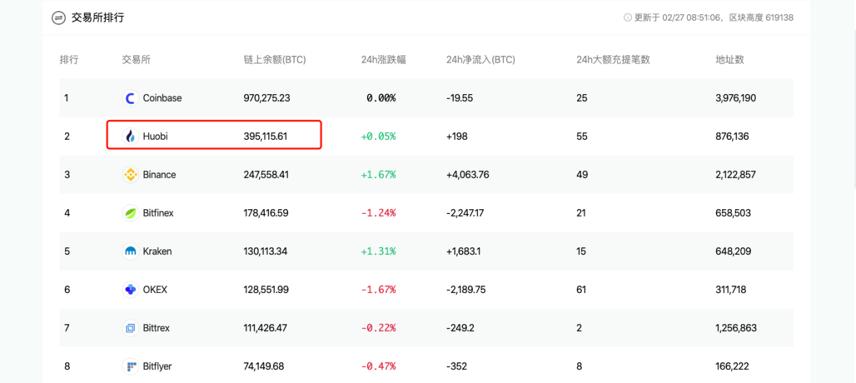Click the Kraken logo icon

click(x=130, y=252)
